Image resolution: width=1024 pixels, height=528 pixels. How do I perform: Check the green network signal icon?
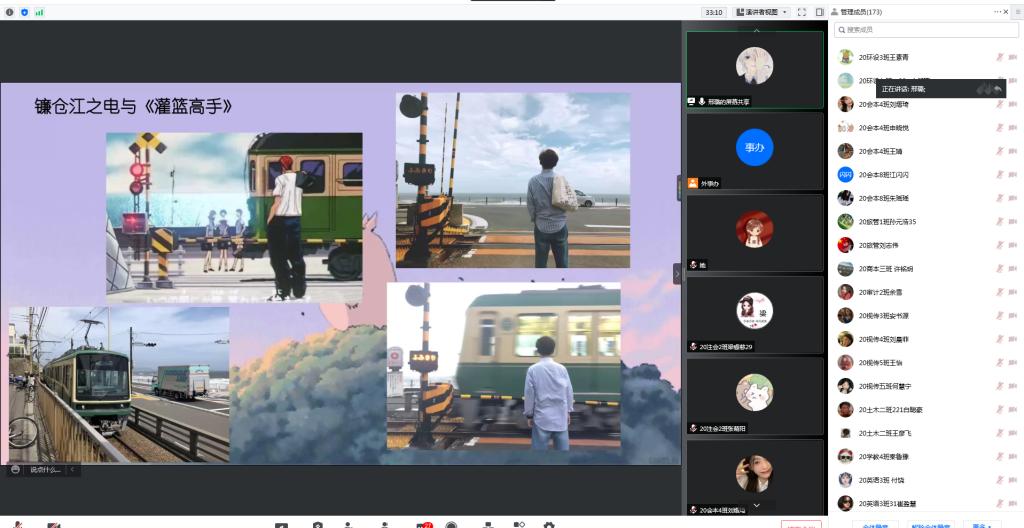(39, 12)
